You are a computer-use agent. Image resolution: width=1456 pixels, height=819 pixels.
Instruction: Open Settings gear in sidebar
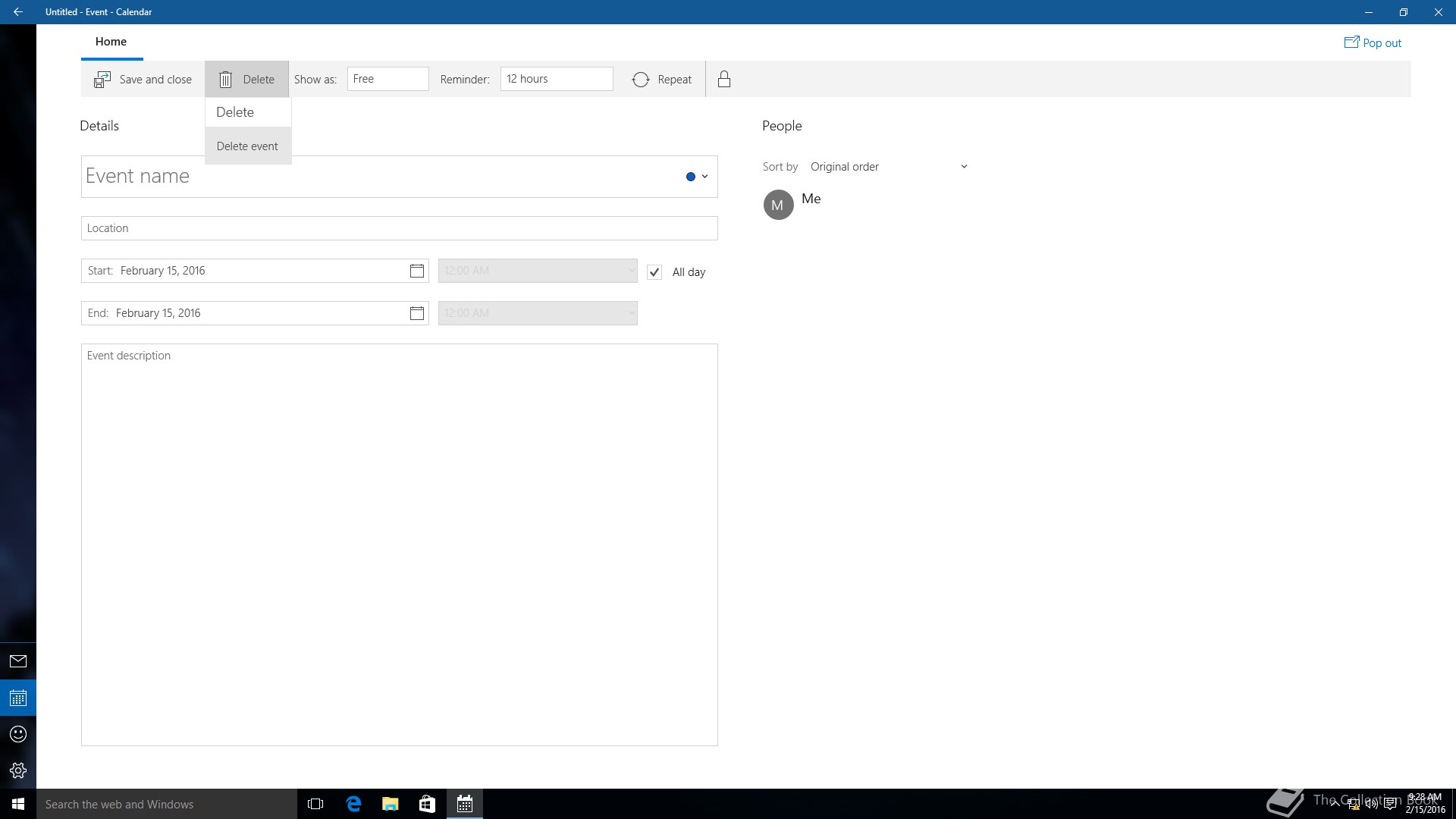coord(18,770)
